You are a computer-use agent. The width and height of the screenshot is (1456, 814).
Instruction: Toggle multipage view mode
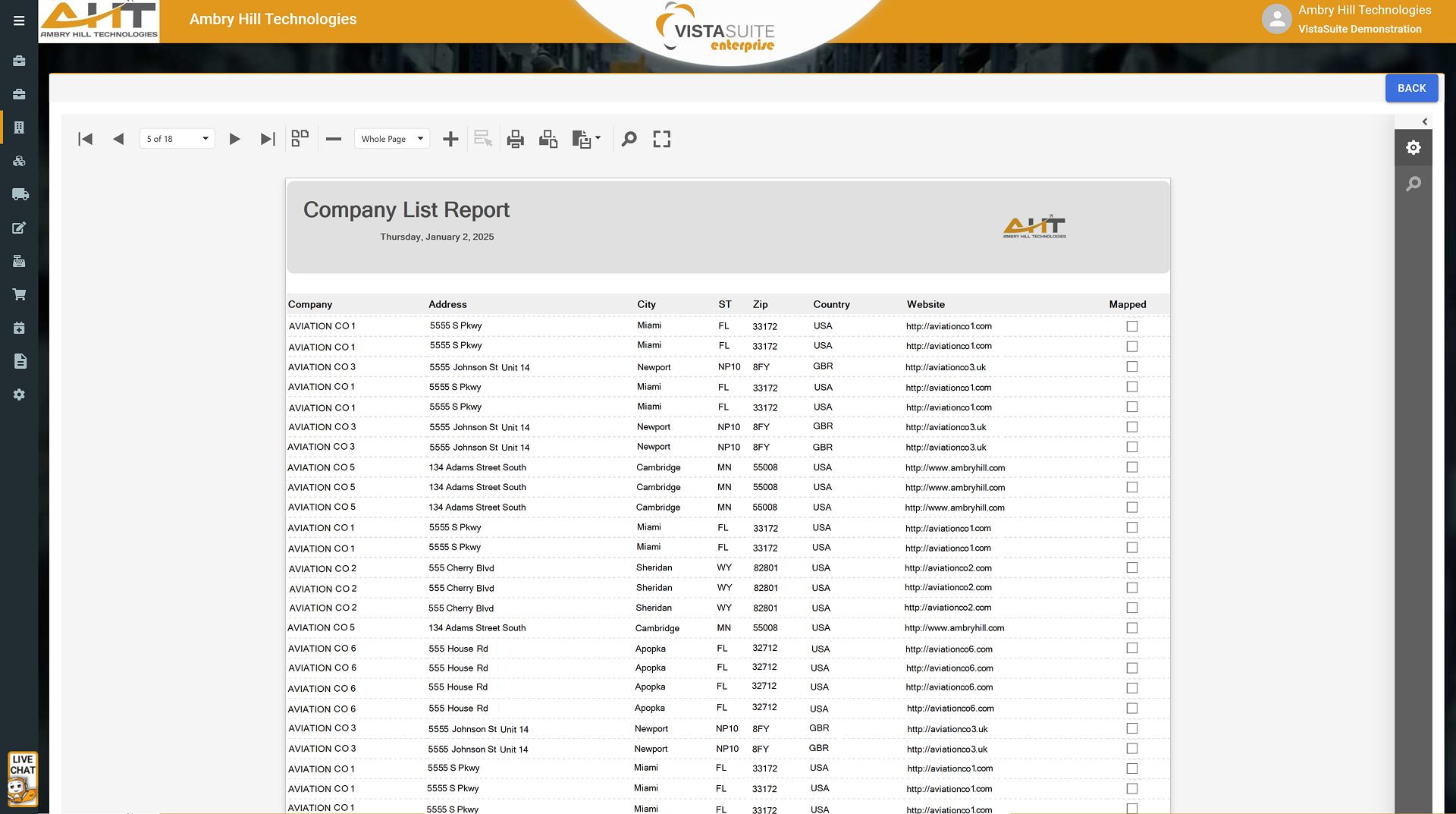300,138
